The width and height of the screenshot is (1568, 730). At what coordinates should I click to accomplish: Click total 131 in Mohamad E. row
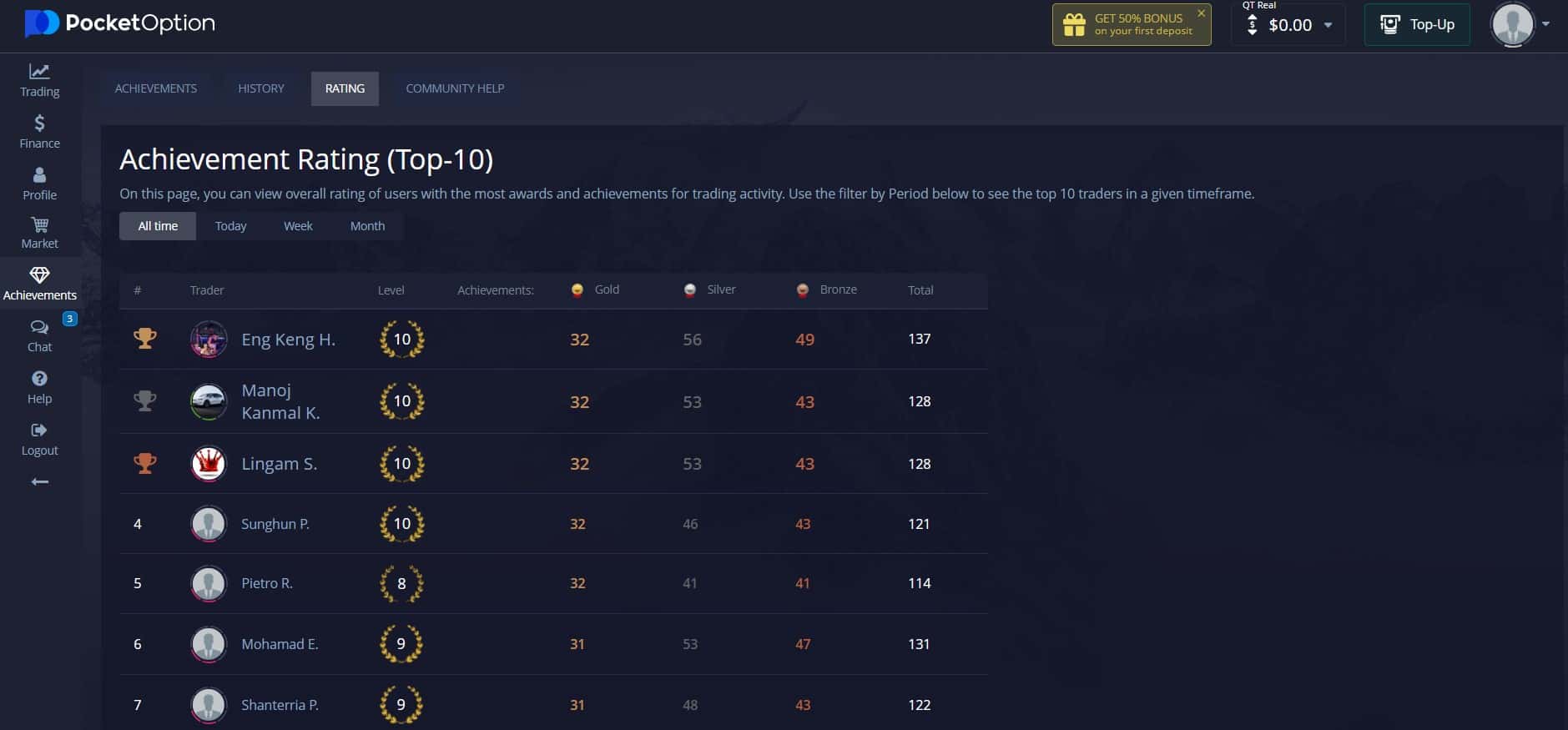pos(919,644)
